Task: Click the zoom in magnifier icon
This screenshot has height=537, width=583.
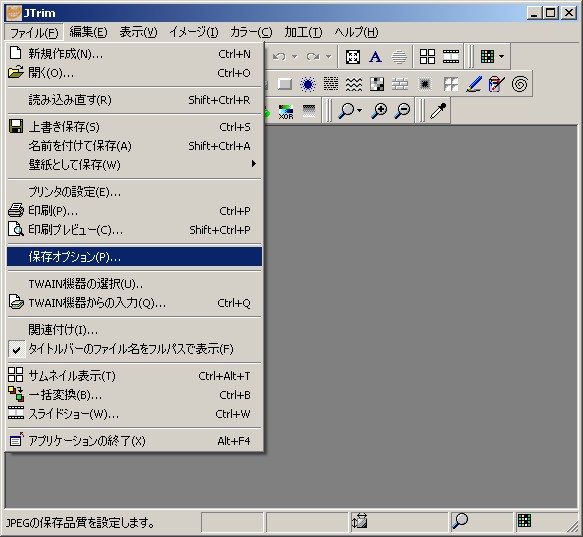Action: pyautogui.click(x=379, y=111)
